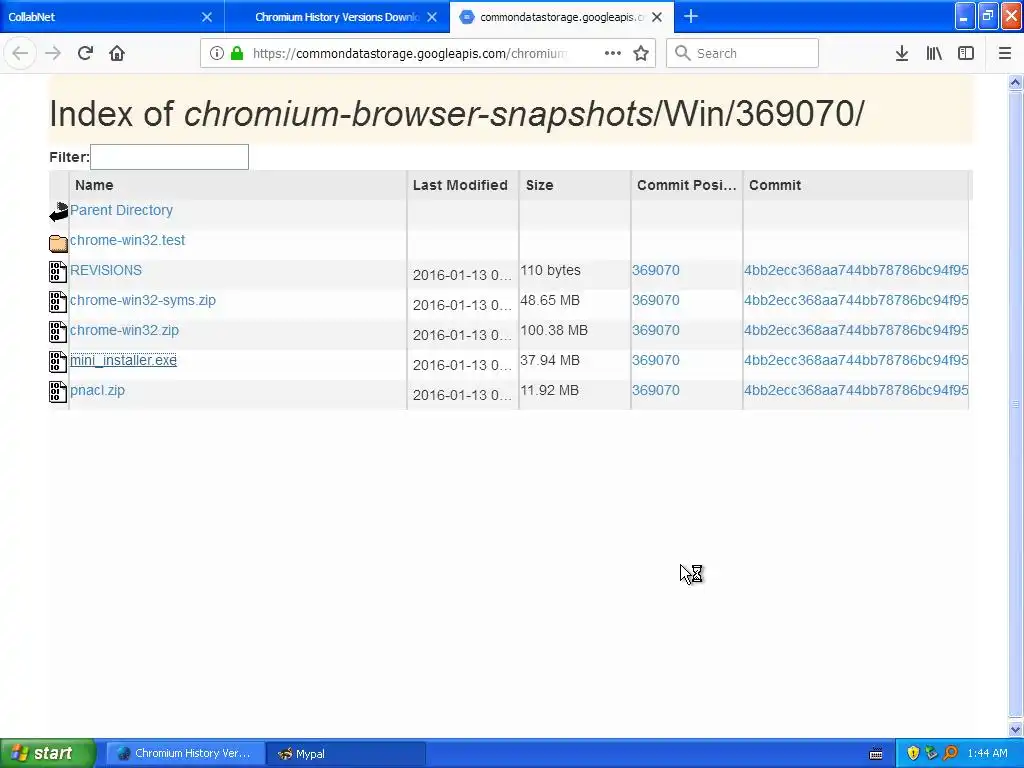
Task: Click the chrome-win32.zip file icon
Action: coord(58,332)
